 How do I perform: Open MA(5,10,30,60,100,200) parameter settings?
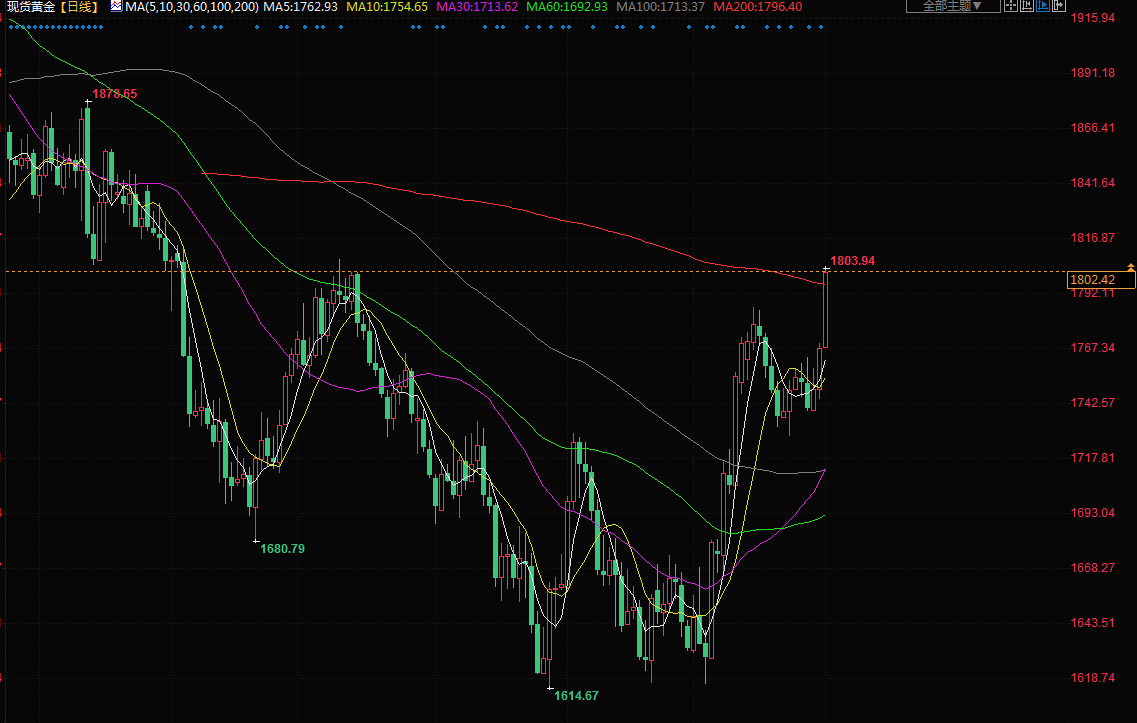tap(191, 7)
